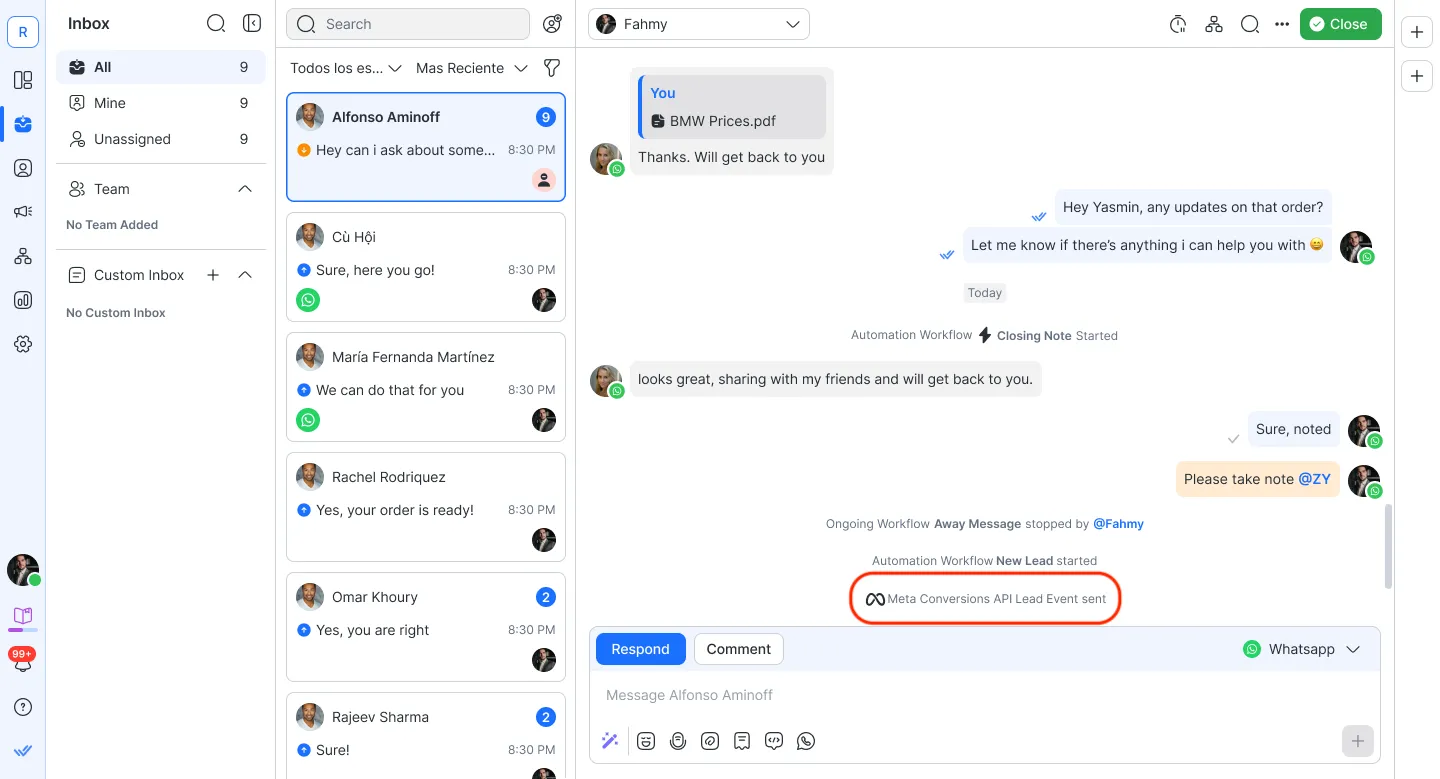
Task: Open the emoji picker in composer
Action: pos(646,741)
